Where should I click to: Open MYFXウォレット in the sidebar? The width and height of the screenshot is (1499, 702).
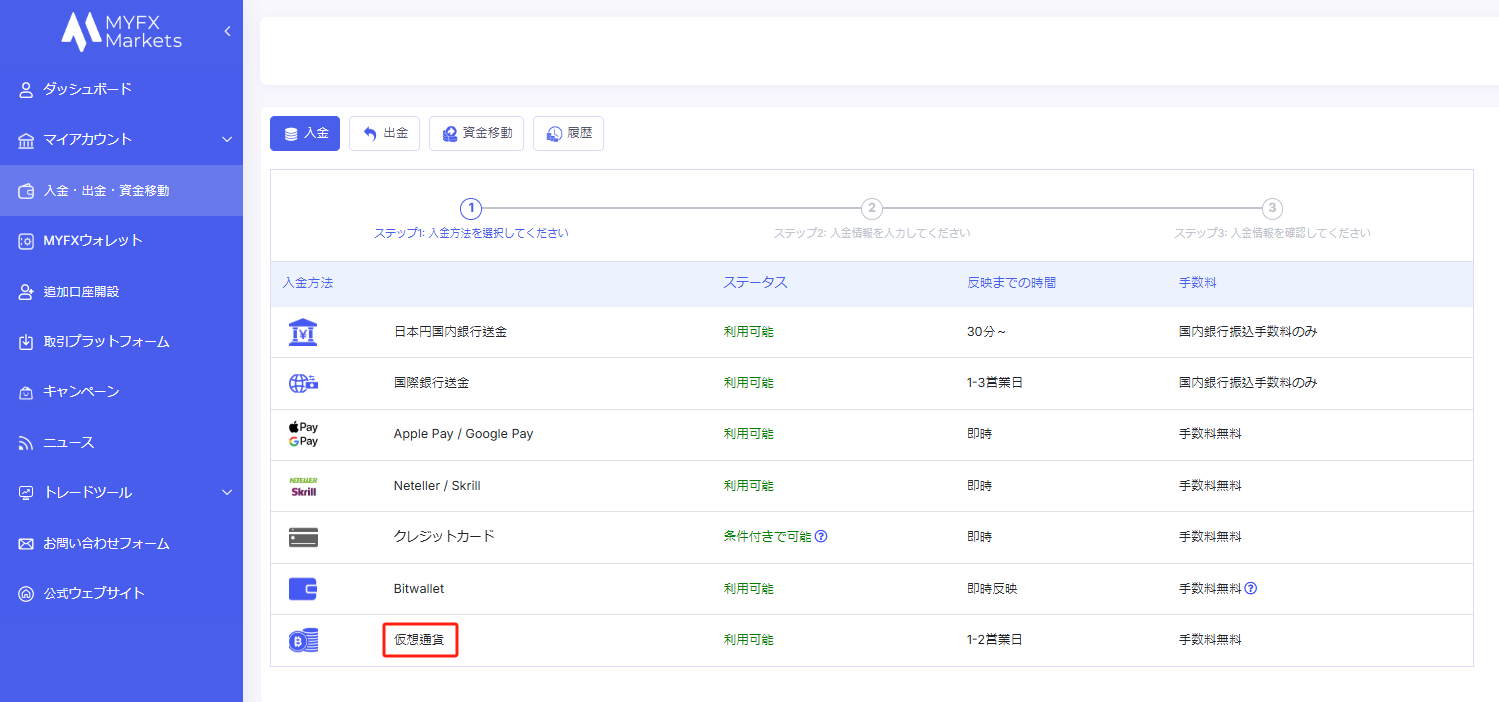92,240
